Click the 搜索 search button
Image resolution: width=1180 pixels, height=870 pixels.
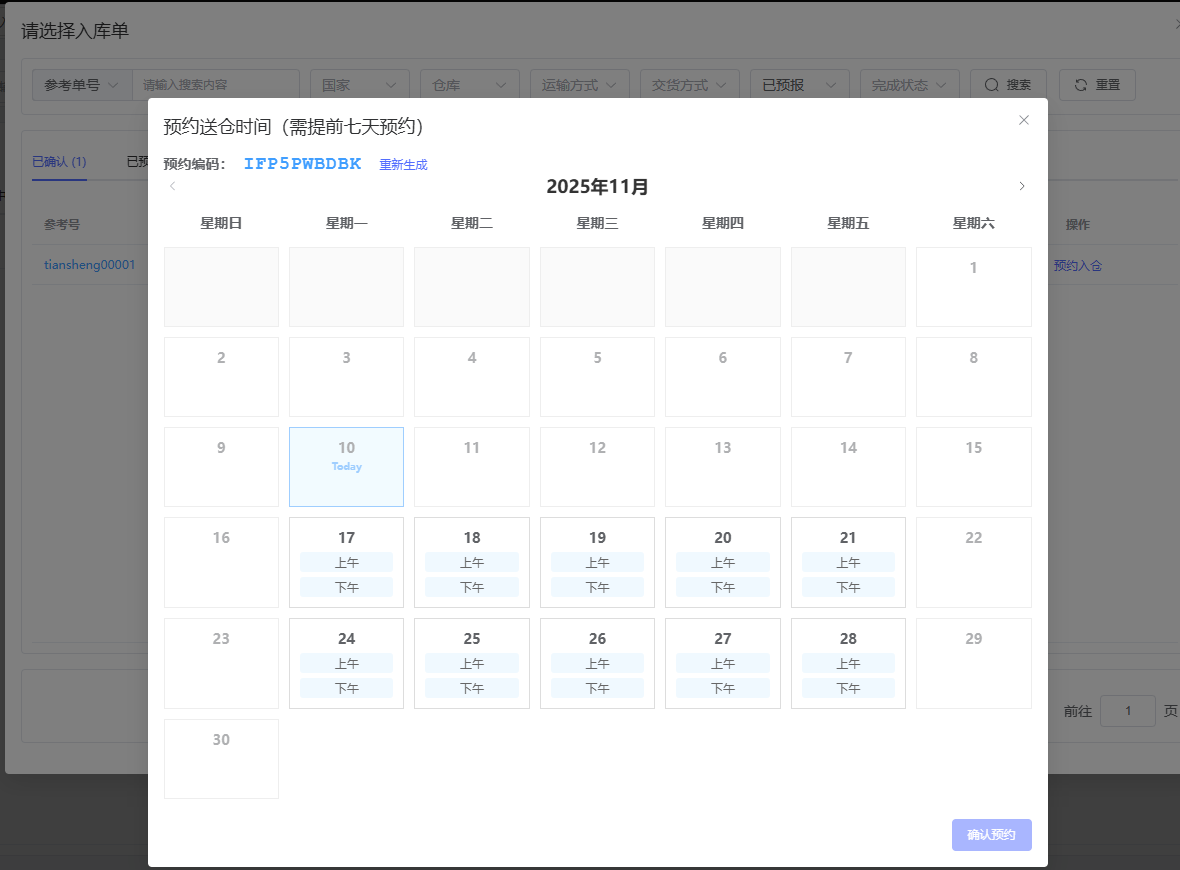[x=1008, y=85]
